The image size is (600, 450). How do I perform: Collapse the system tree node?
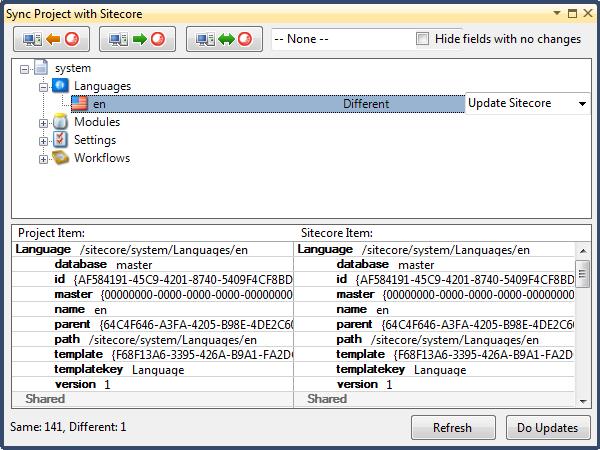(x=24, y=69)
